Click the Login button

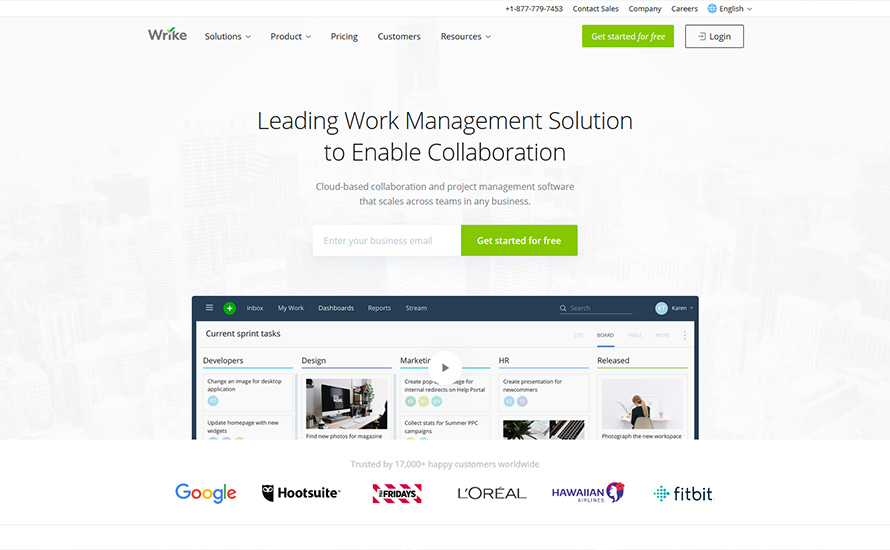click(x=714, y=36)
